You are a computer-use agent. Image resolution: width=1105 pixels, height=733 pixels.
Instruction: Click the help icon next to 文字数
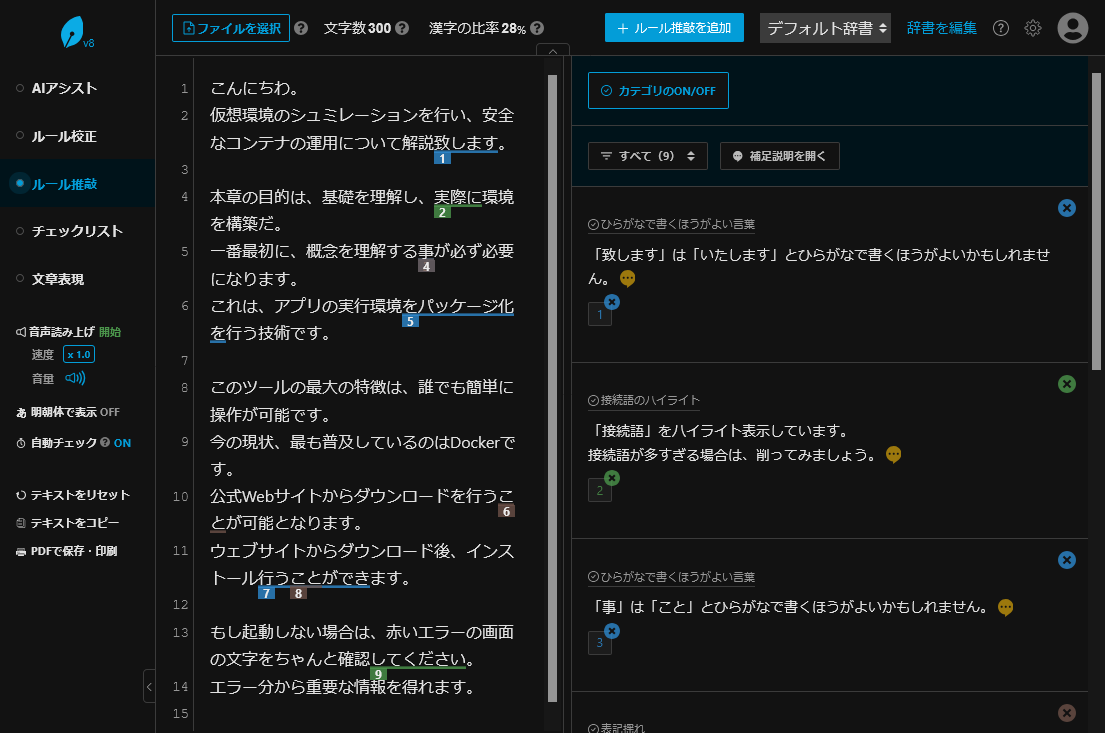pyautogui.click(x=402, y=28)
